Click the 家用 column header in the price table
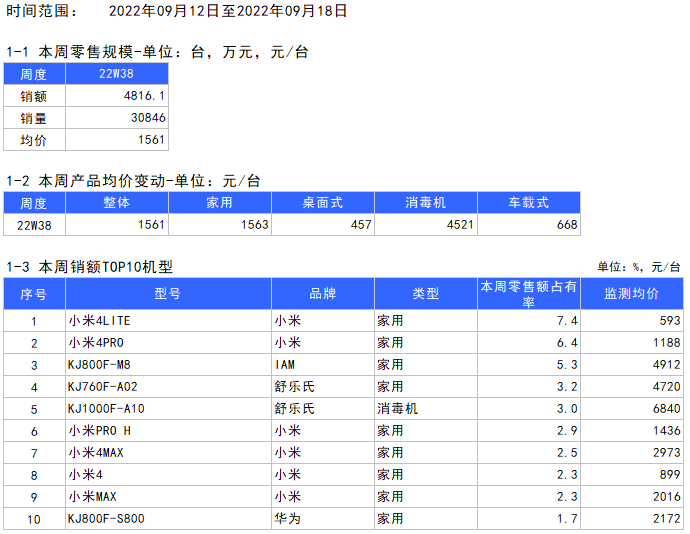The width and height of the screenshot is (690, 534). 220,203
